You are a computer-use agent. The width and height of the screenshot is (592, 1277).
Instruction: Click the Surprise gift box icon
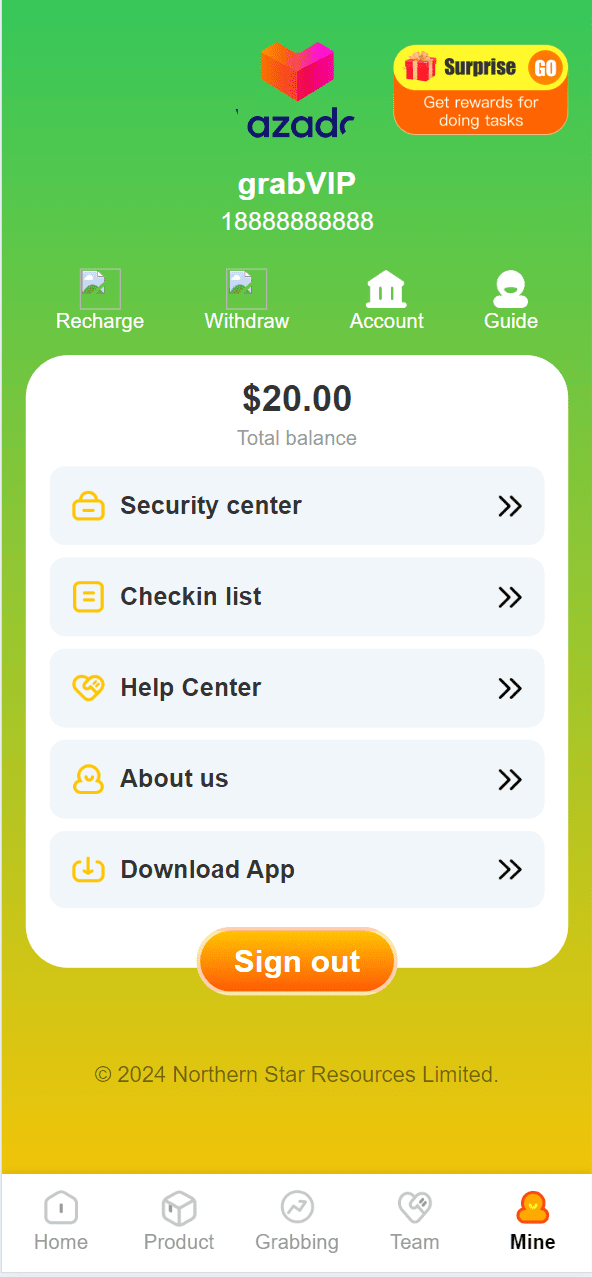click(x=420, y=67)
